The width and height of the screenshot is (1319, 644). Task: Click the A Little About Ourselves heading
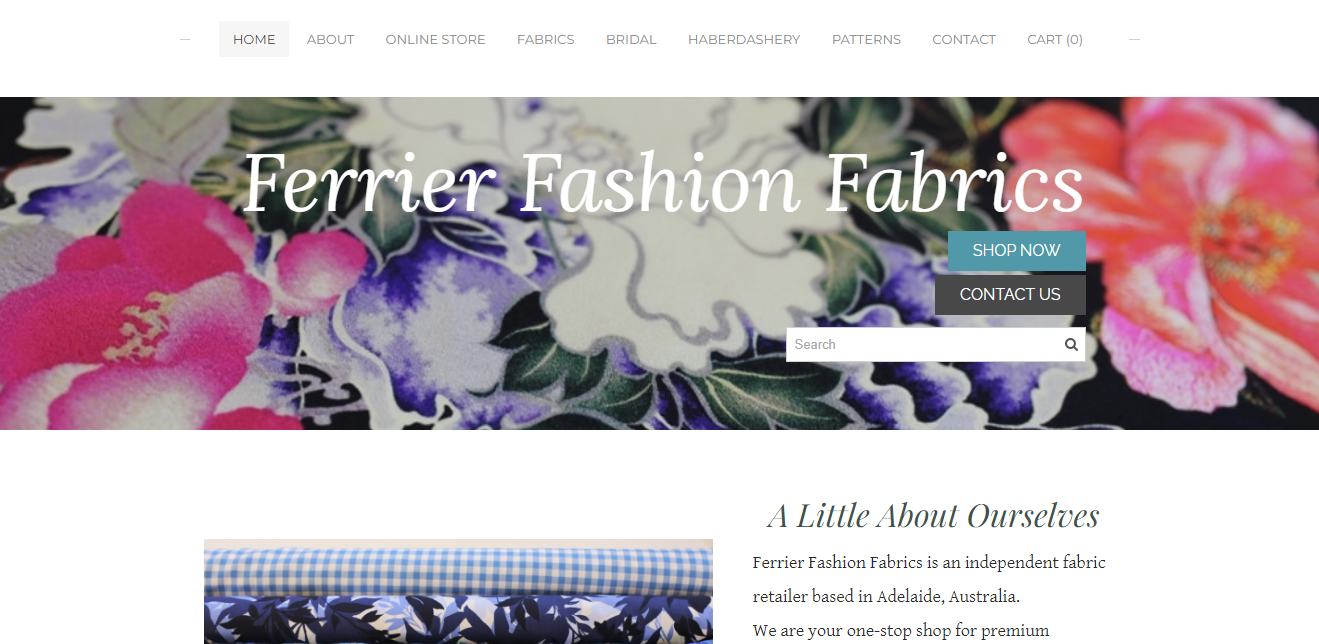tap(933, 516)
